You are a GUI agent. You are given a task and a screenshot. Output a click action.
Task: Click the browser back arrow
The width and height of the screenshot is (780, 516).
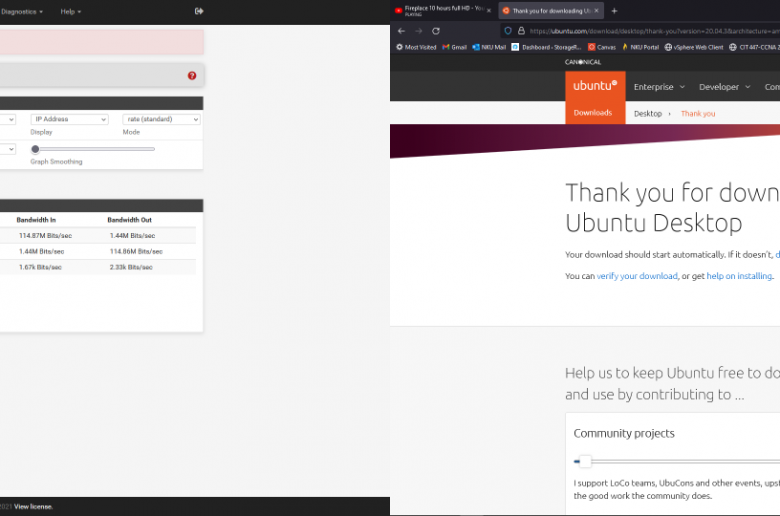[x=401, y=31]
